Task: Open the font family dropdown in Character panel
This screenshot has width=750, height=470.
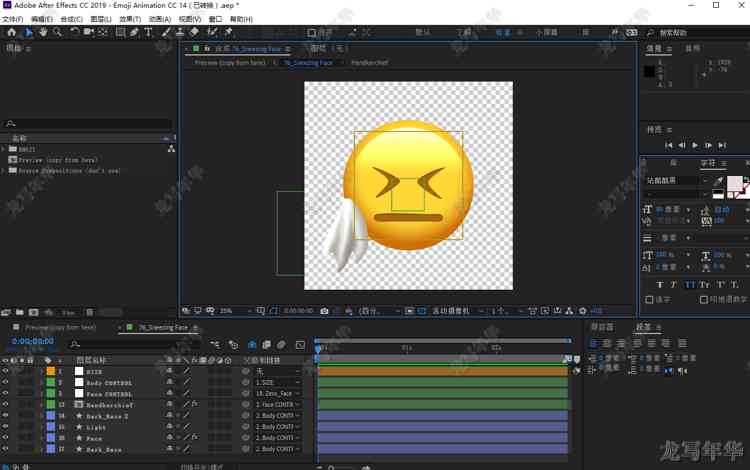Action: click(x=677, y=180)
